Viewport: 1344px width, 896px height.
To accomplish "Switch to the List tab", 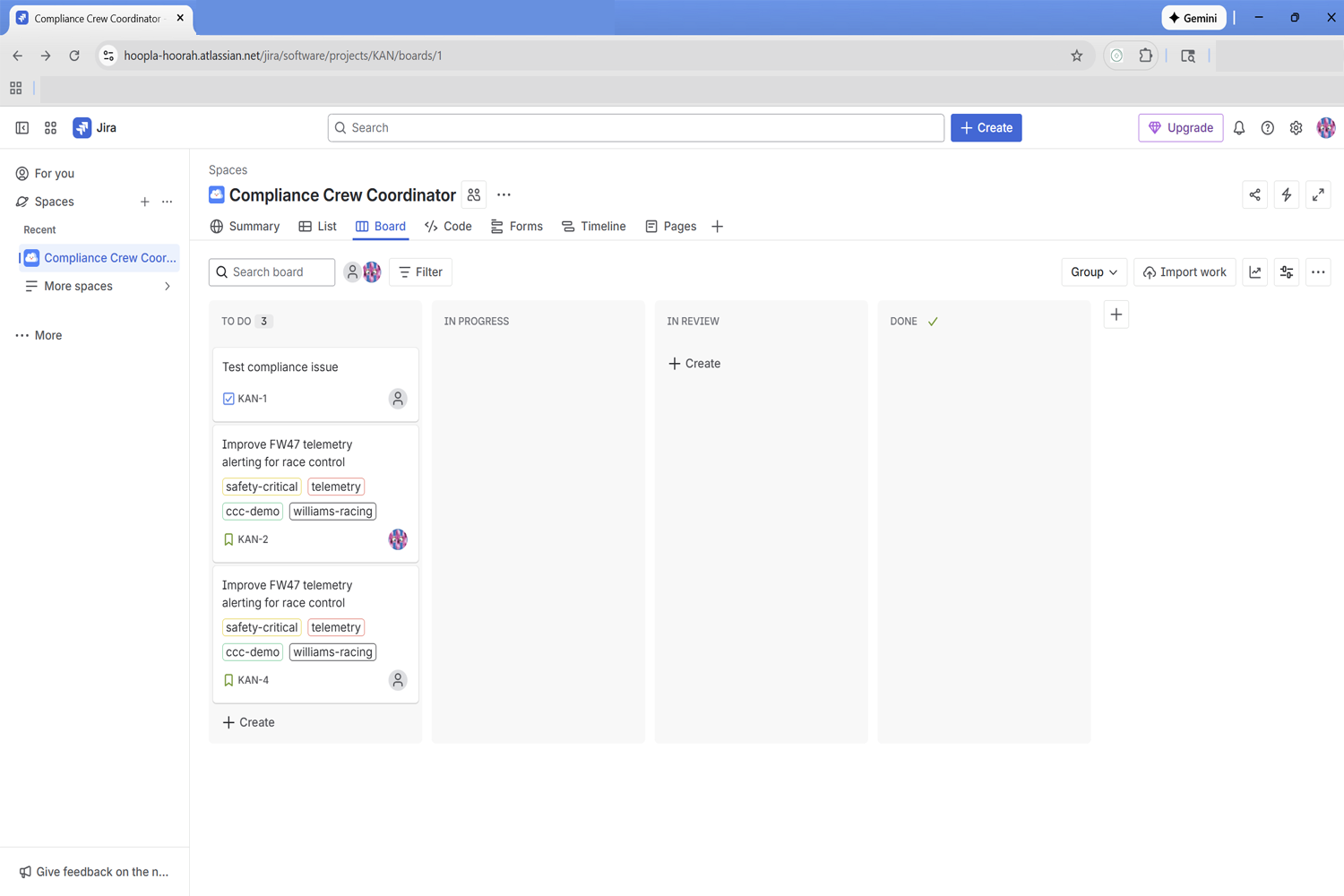I will (x=318, y=227).
